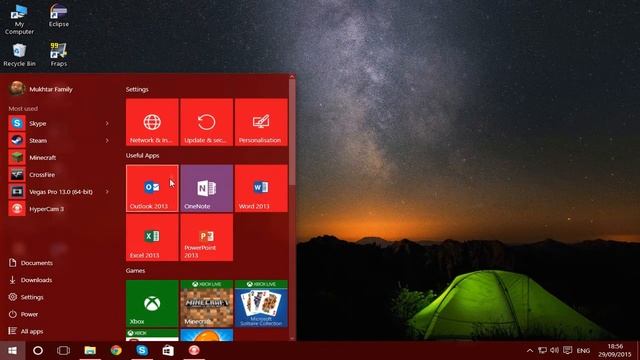Click the ENG language indicator
The width and height of the screenshot is (640, 360).
coord(583,351)
